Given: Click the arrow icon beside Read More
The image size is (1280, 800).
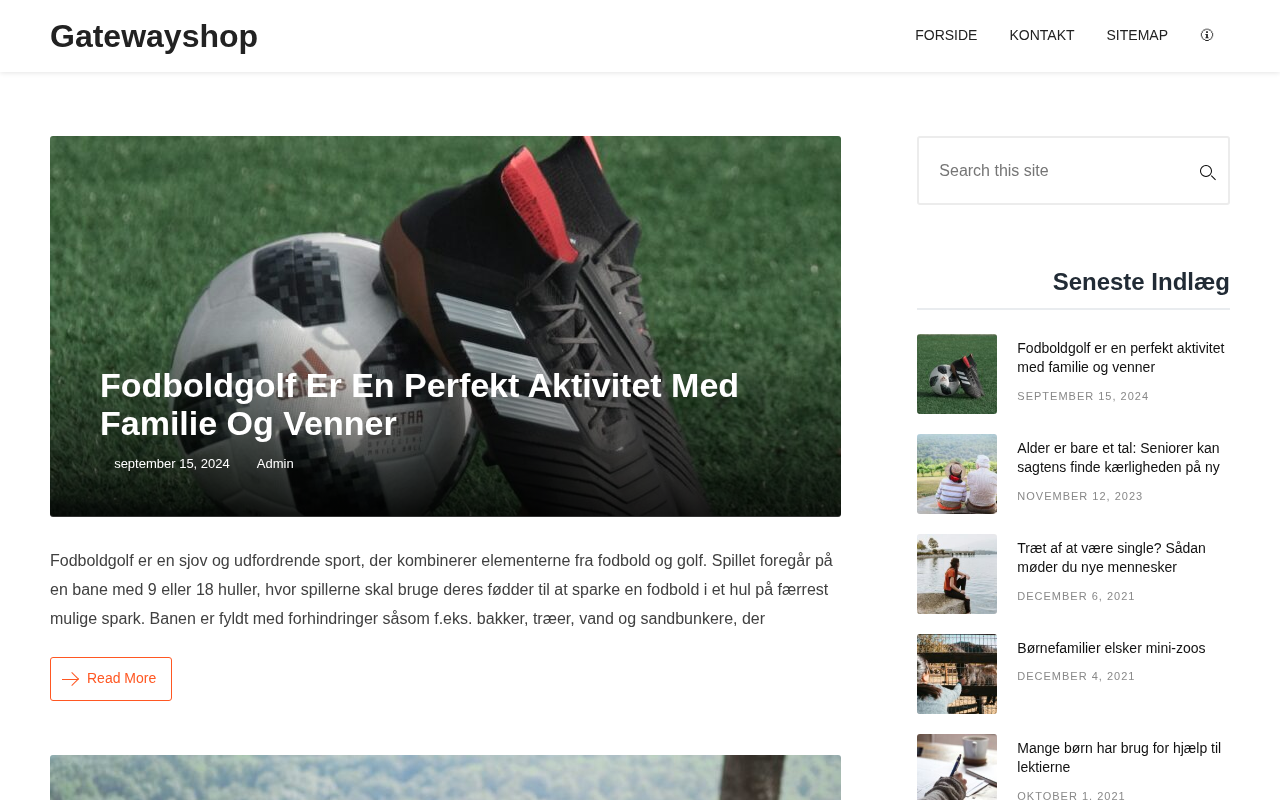Looking at the screenshot, I should pyautogui.click(x=70, y=679).
